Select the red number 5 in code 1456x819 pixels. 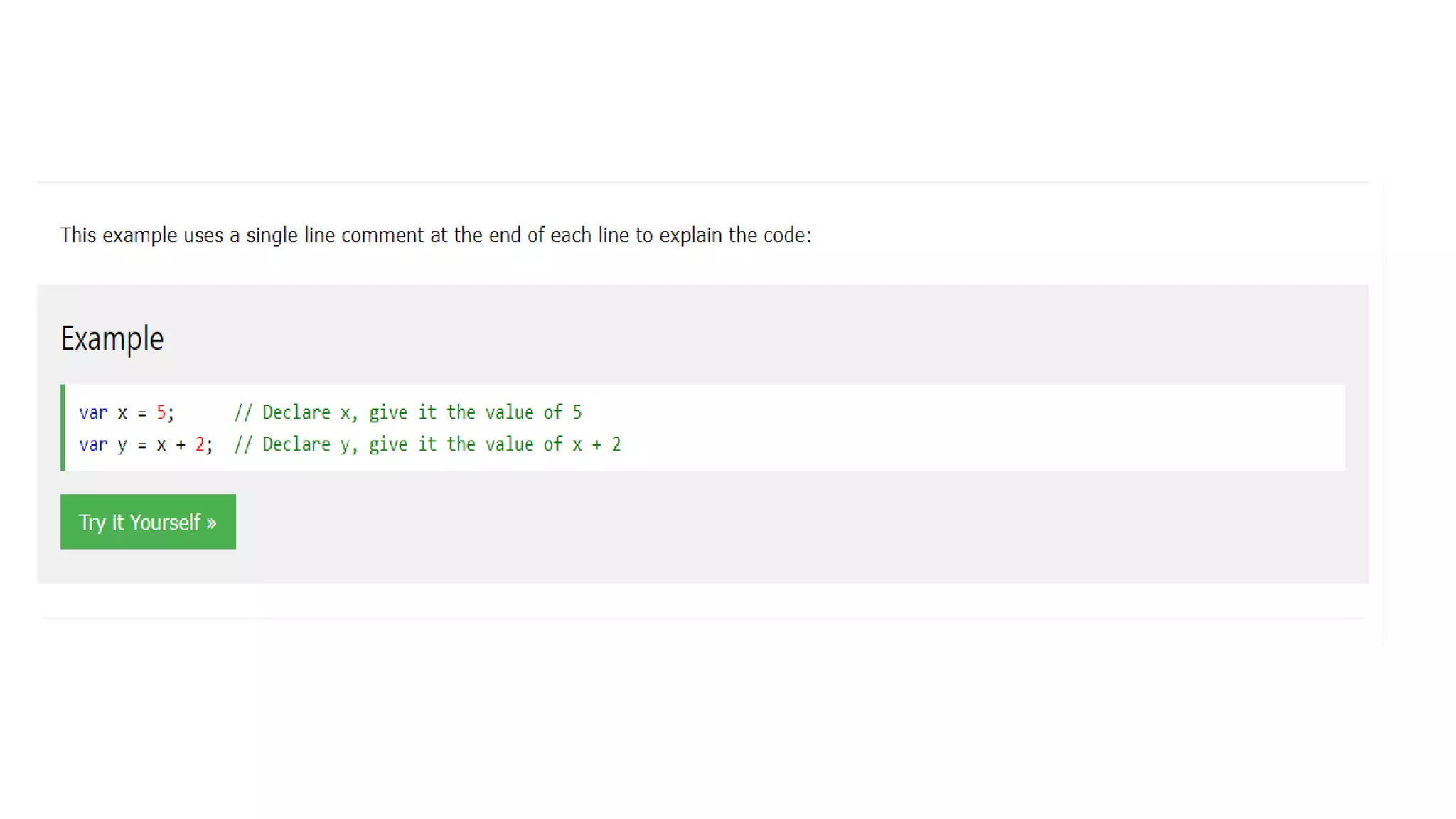[x=161, y=412]
